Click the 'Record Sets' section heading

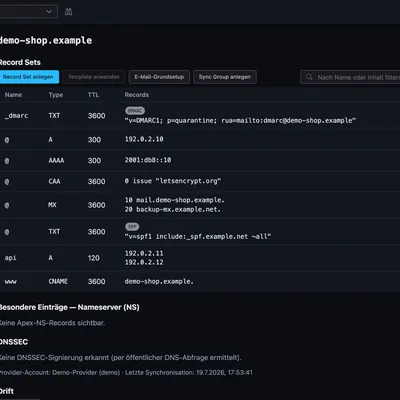pyautogui.click(x=20, y=62)
